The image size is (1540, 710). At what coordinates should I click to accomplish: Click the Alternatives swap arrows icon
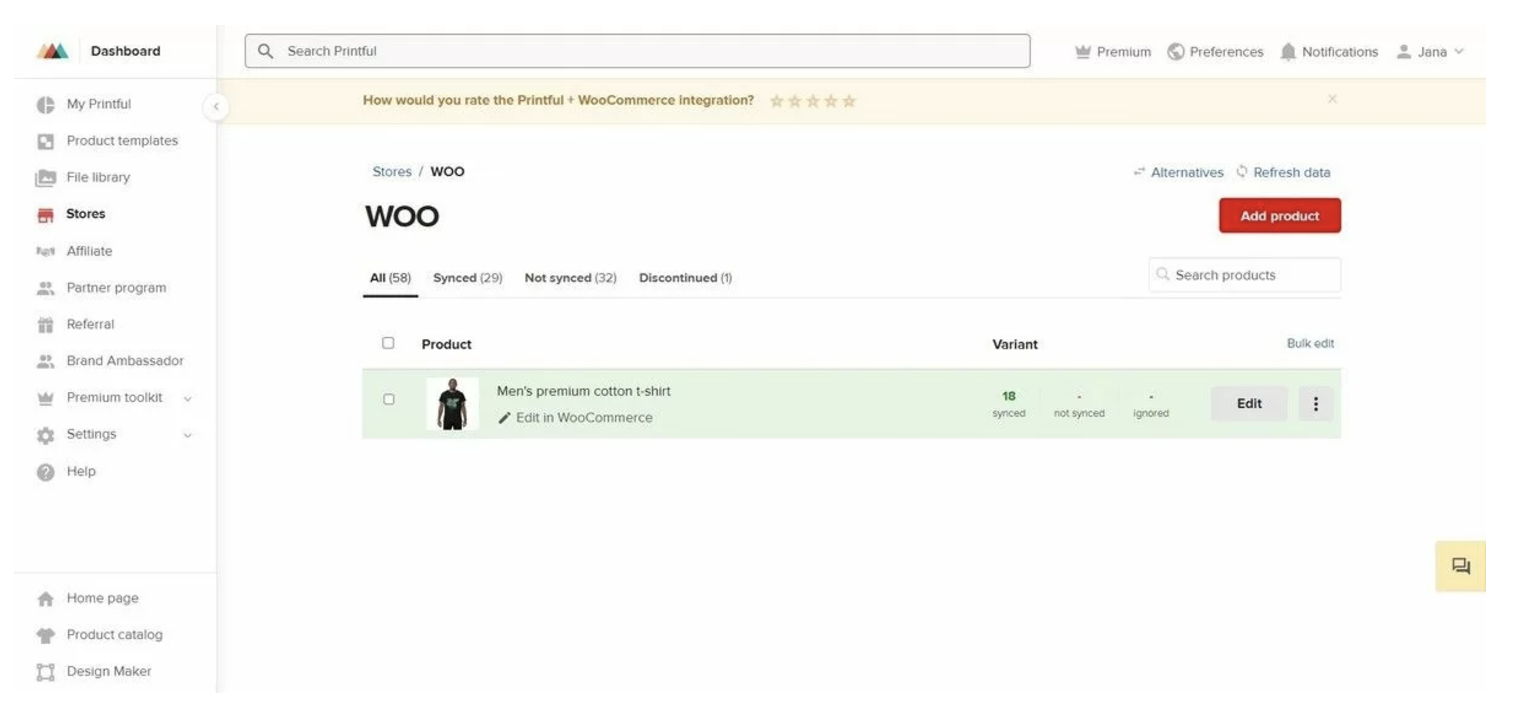(1139, 172)
